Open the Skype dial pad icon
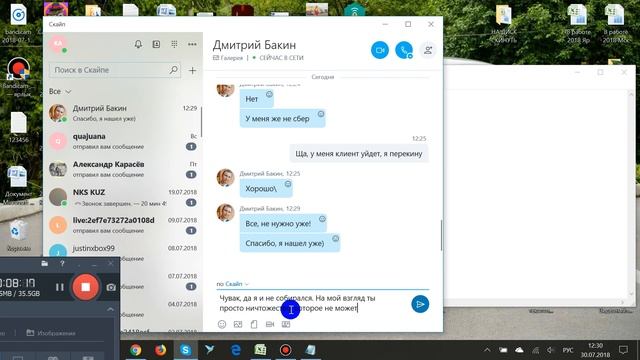The height and width of the screenshot is (360, 640). click(x=174, y=44)
